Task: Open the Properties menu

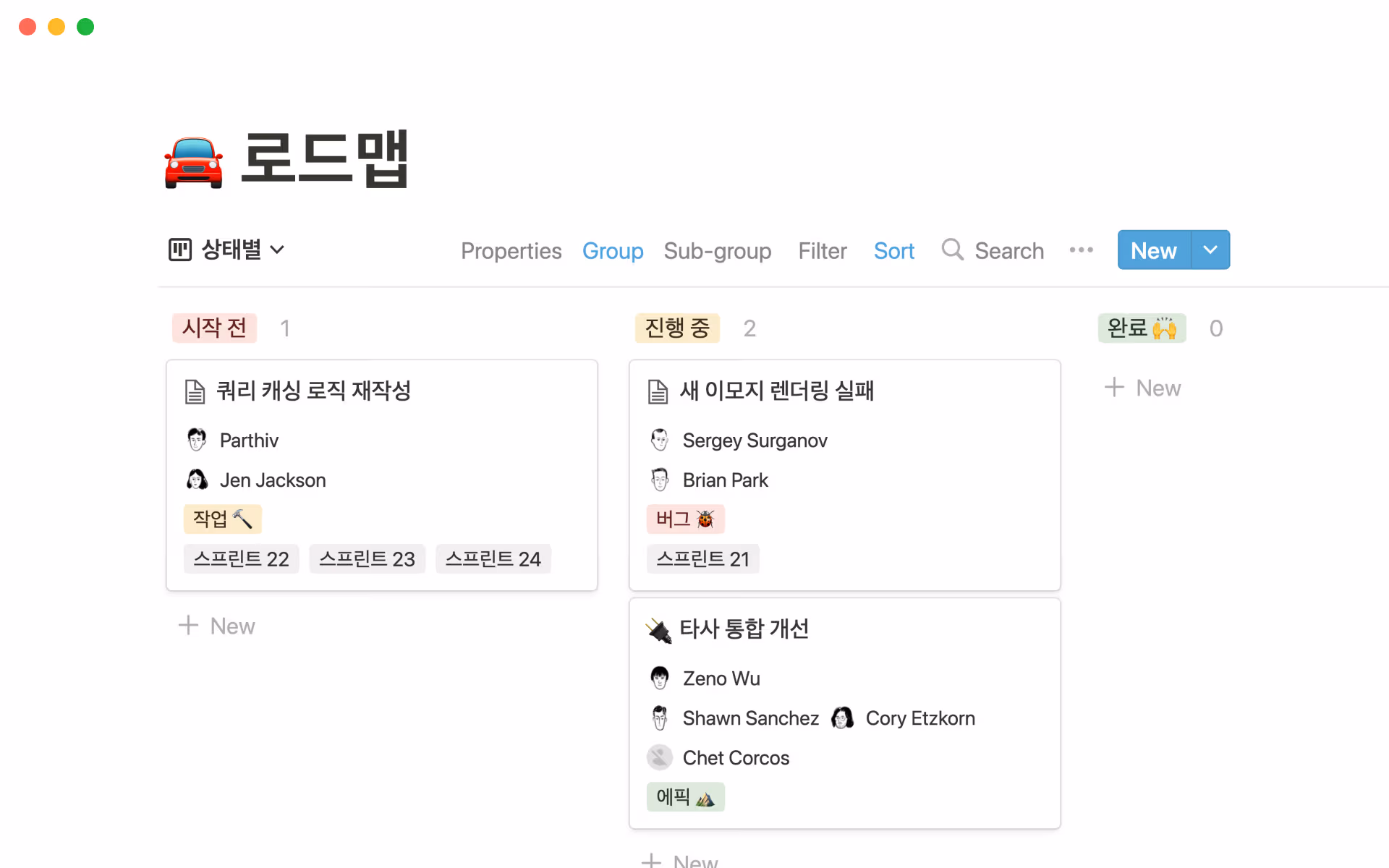Action: click(x=511, y=250)
